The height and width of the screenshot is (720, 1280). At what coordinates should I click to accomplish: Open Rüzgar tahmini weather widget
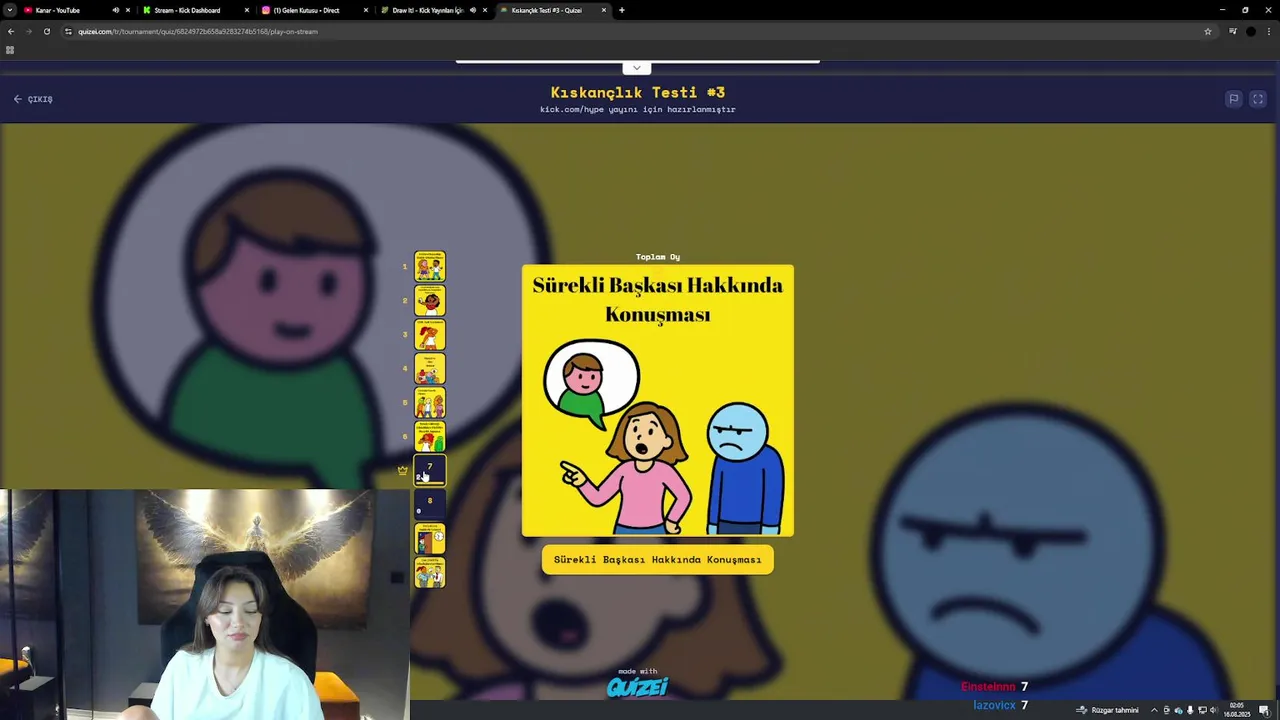pyautogui.click(x=1108, y=710)
